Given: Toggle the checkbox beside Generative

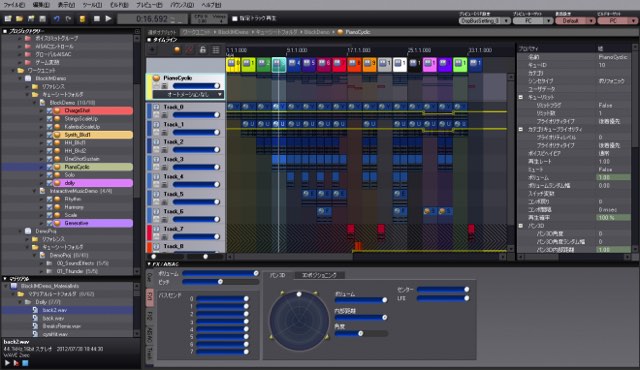Looking at the screenshot, I should [x=49, y=223].
